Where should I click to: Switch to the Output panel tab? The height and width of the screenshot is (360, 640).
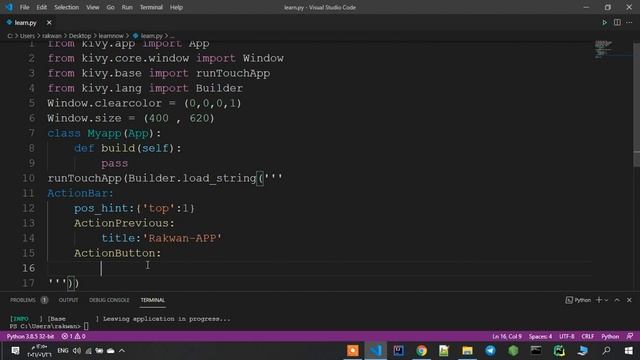click(x=68, y=300)
